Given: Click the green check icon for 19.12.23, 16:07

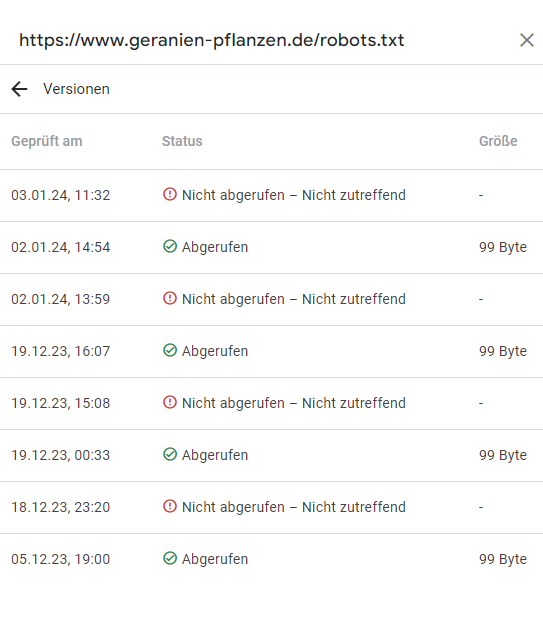Looking at the screenshot, I should [170, 350].
